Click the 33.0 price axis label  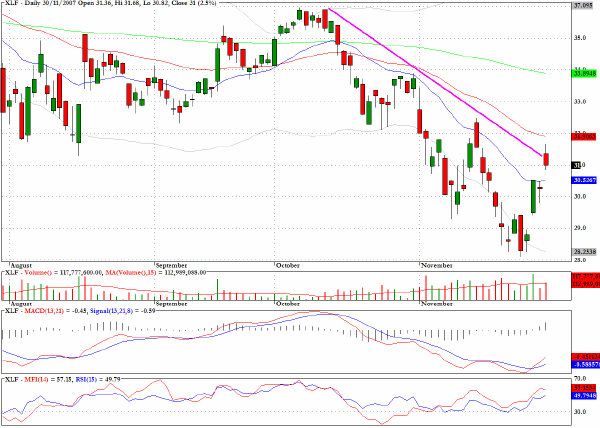(580, 101)
